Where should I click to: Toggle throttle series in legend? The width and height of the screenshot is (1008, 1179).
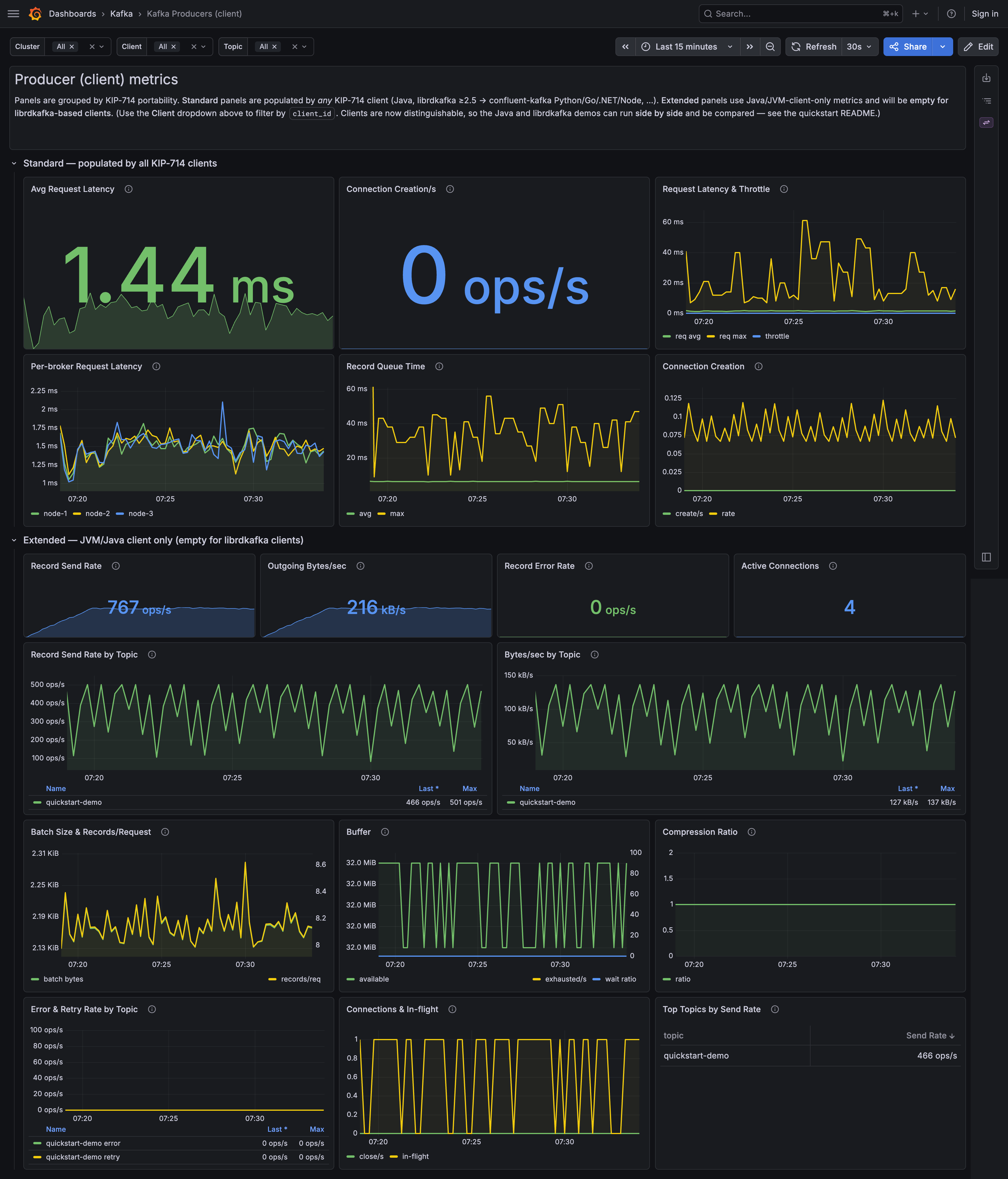777,336
